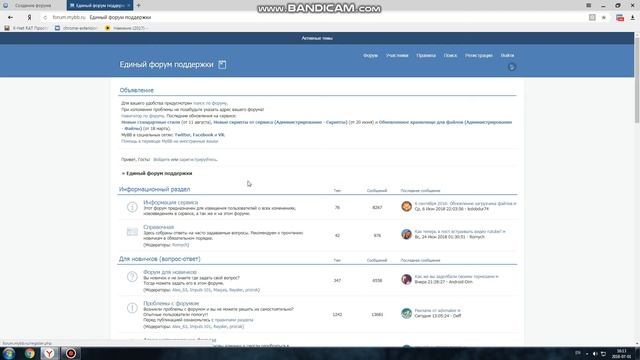Open latest post link in 'Форум для новичков' row
The image size is (640, 360).
coord(456,277)
